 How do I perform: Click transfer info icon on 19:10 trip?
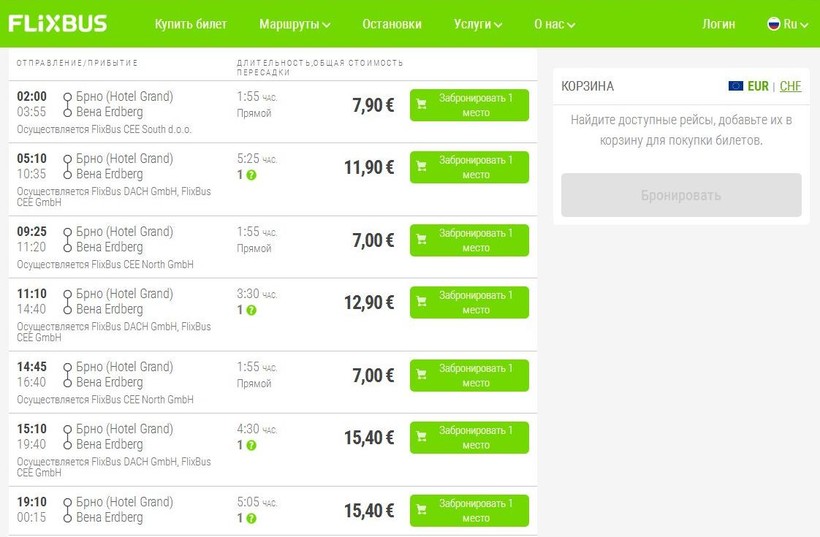pyautogui.click(x=251, y=518)
